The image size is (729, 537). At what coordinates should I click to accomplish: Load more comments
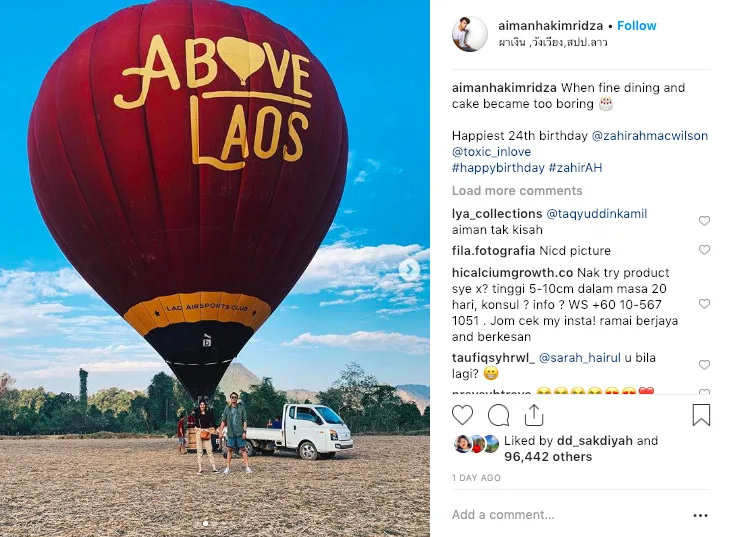click(517, 191)
